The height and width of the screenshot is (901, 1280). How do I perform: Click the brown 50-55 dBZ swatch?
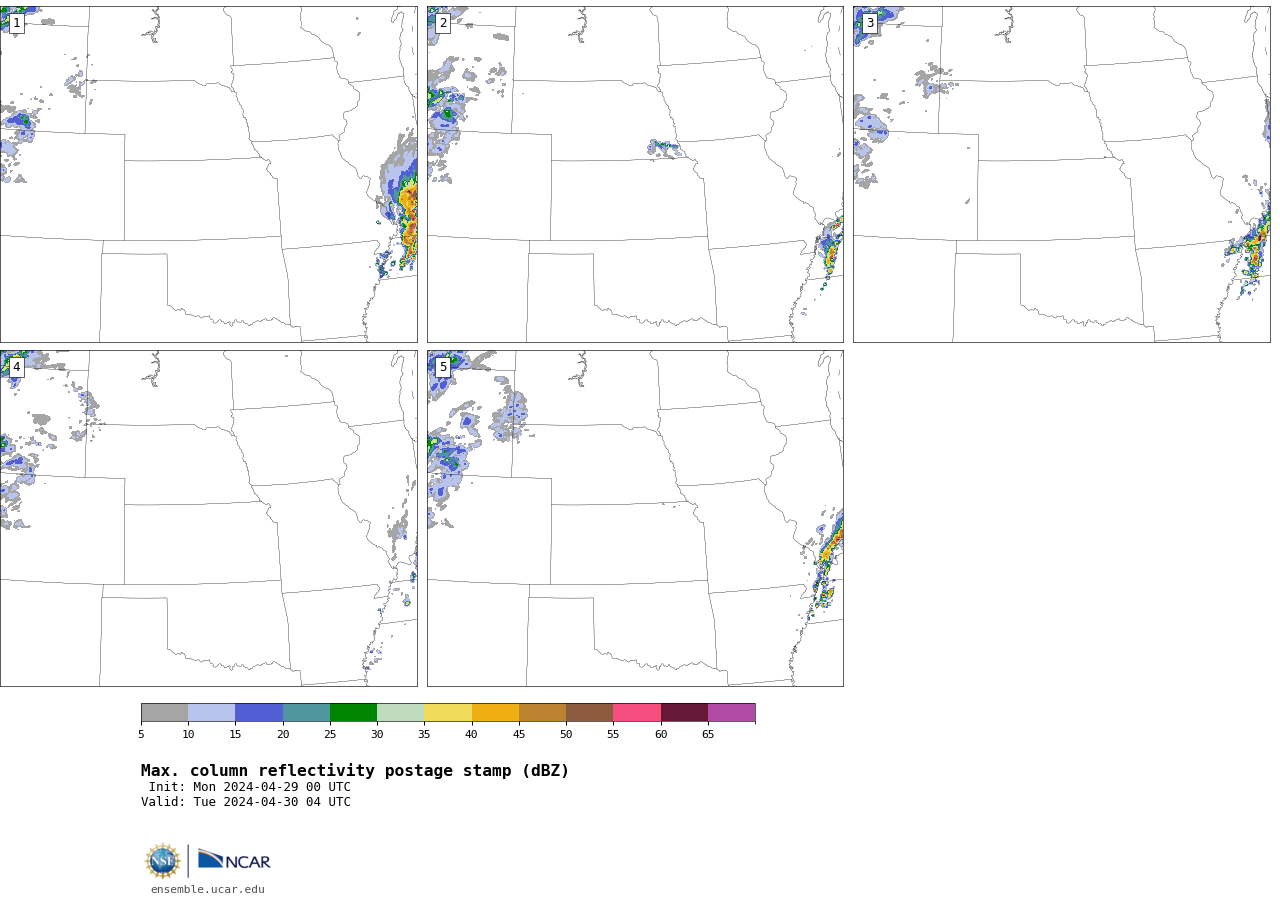[590, 713]
